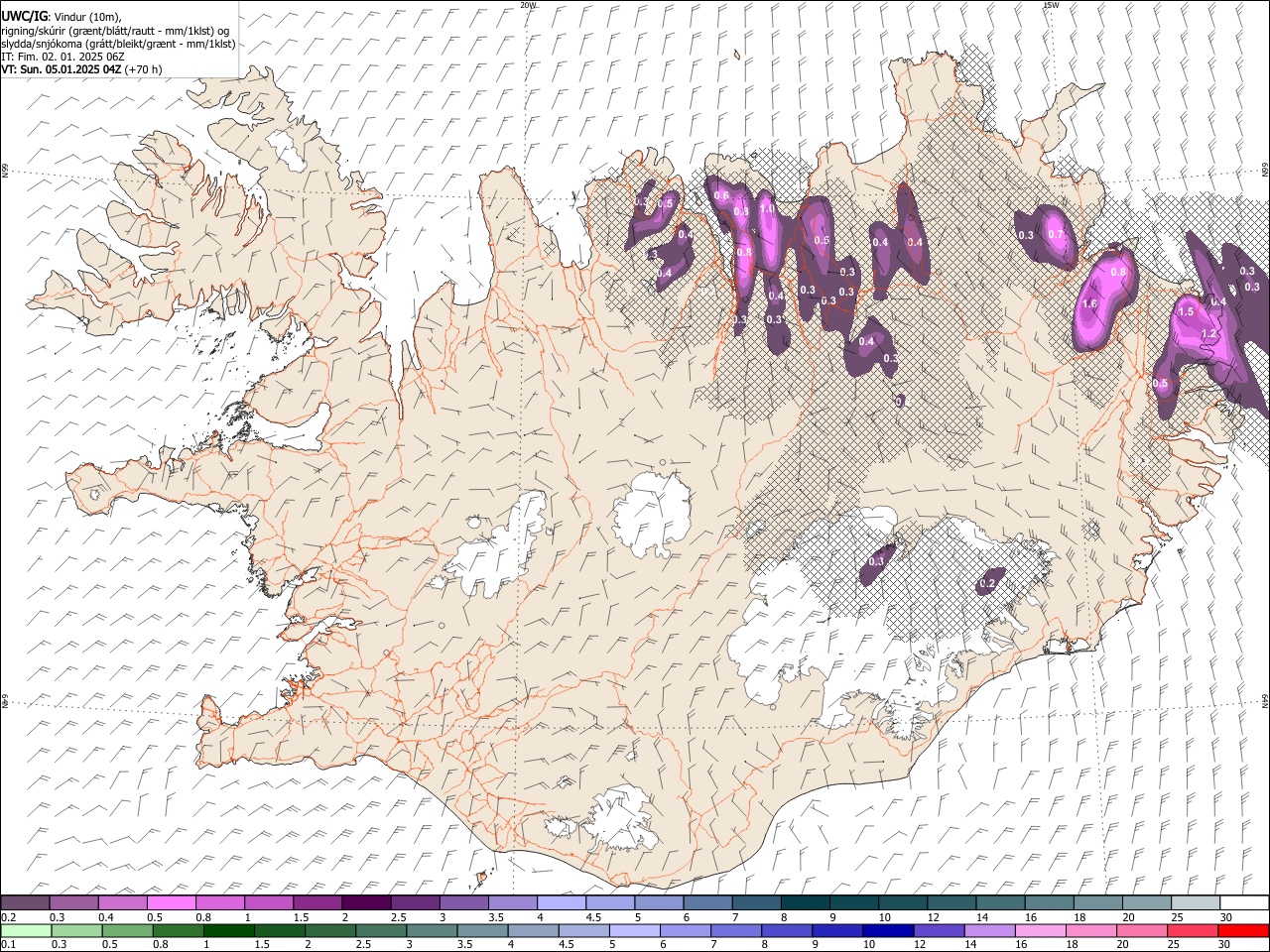Click the 15W longitude label at the top
Viewport: 1270px width, 952px height.
pyautogui.click(x=1050, y=5)
